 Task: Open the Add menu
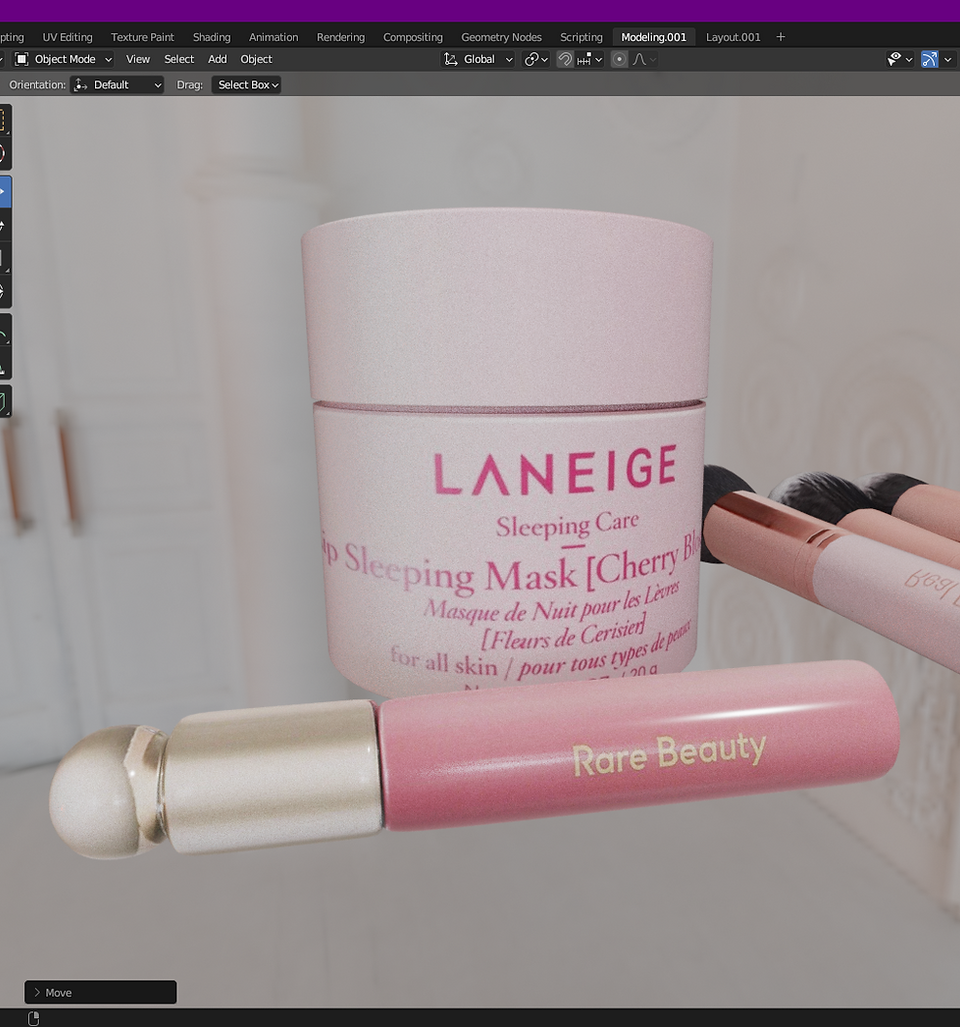click(217, 59)
